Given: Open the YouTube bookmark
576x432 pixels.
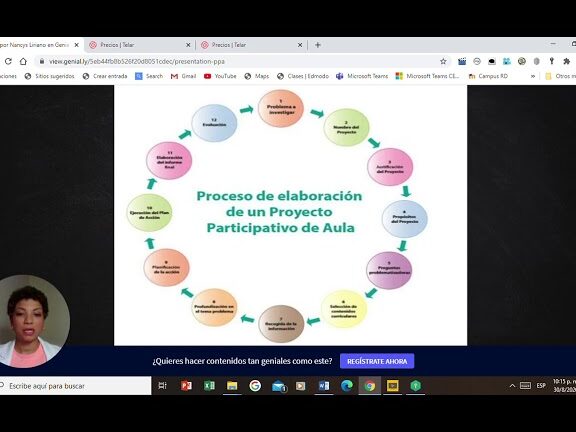Looking at the screenshot, I should coord(220,76).
